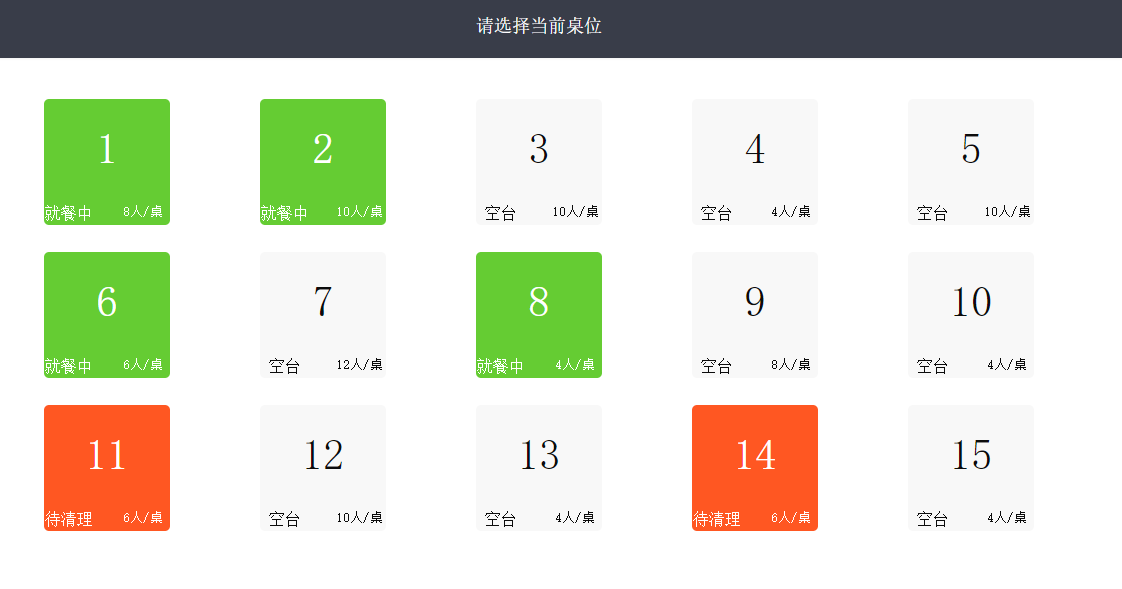This screenshot has height=589, width=1122.
Task: Click 10人/桌 capacity on table 2
Action: coord(359,212)
